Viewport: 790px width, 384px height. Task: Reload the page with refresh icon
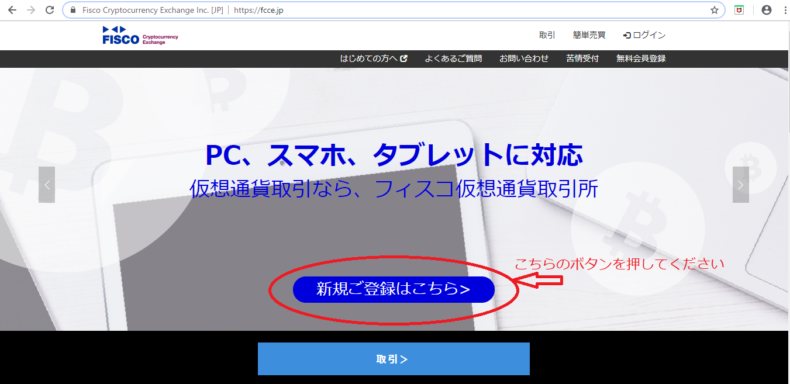(x=49, y=10)
